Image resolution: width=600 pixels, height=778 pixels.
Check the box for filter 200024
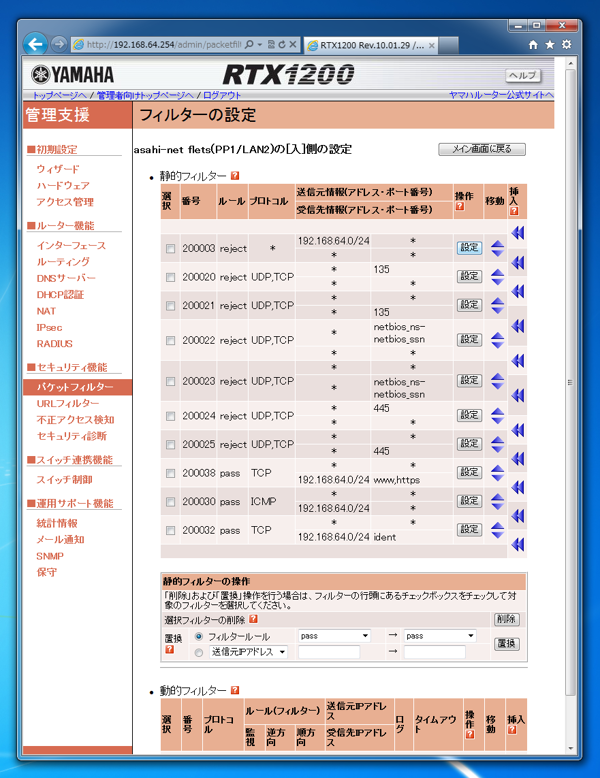(171, 416)
